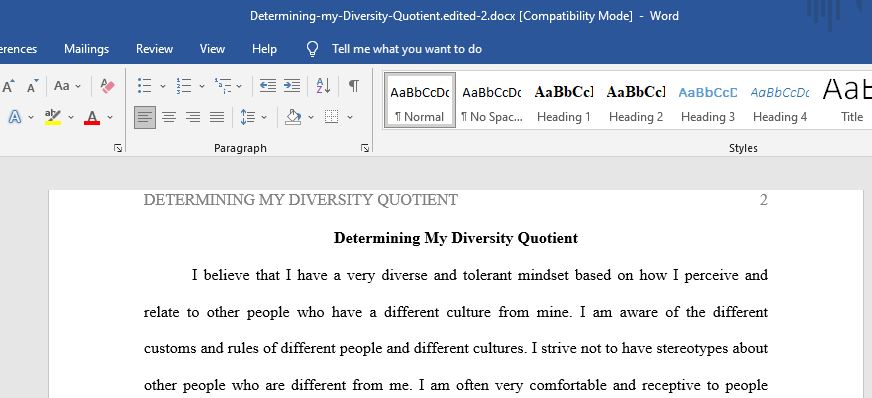872x398 pixels.
Task: Click the Grow Font icon
Action: [8, 86]
